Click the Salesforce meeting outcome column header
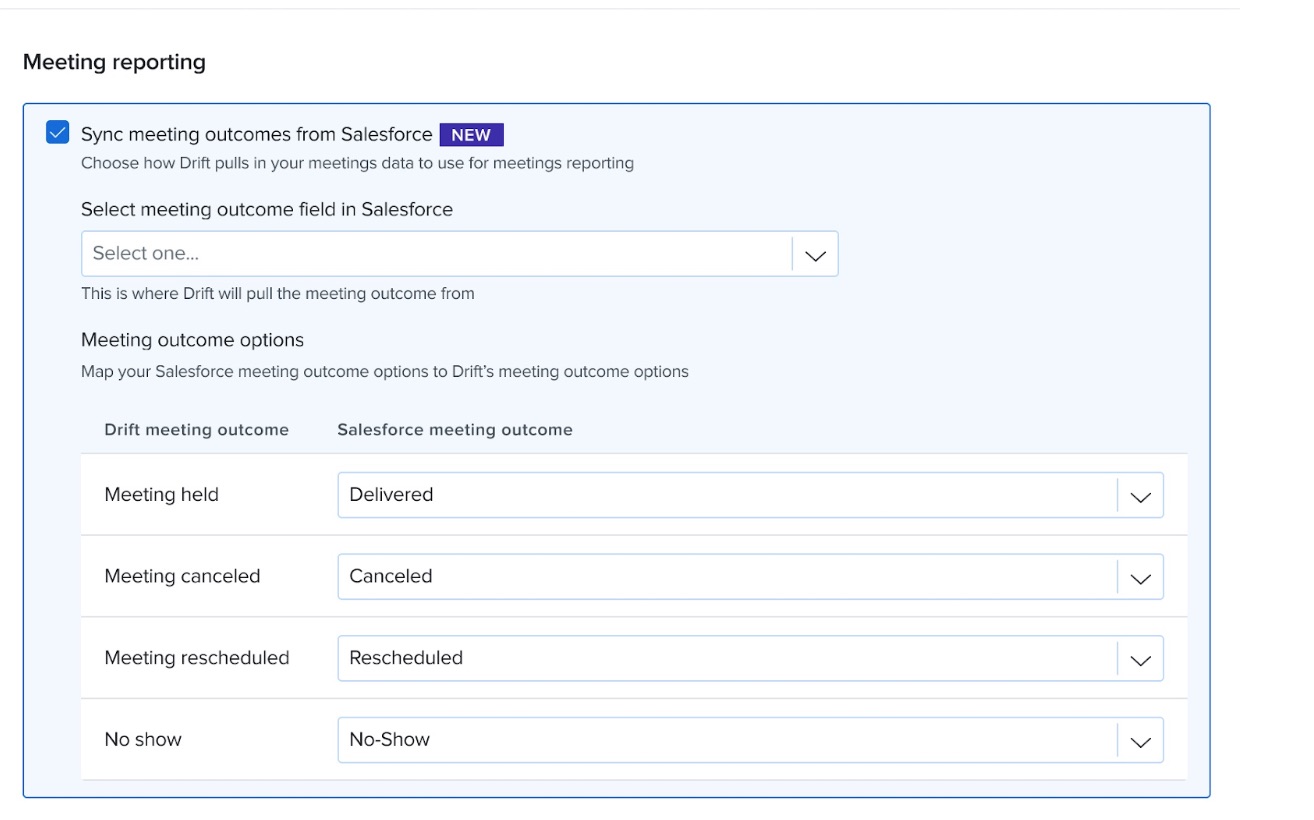This screenshot has width=1314, height=820. (x=455, y=430)
